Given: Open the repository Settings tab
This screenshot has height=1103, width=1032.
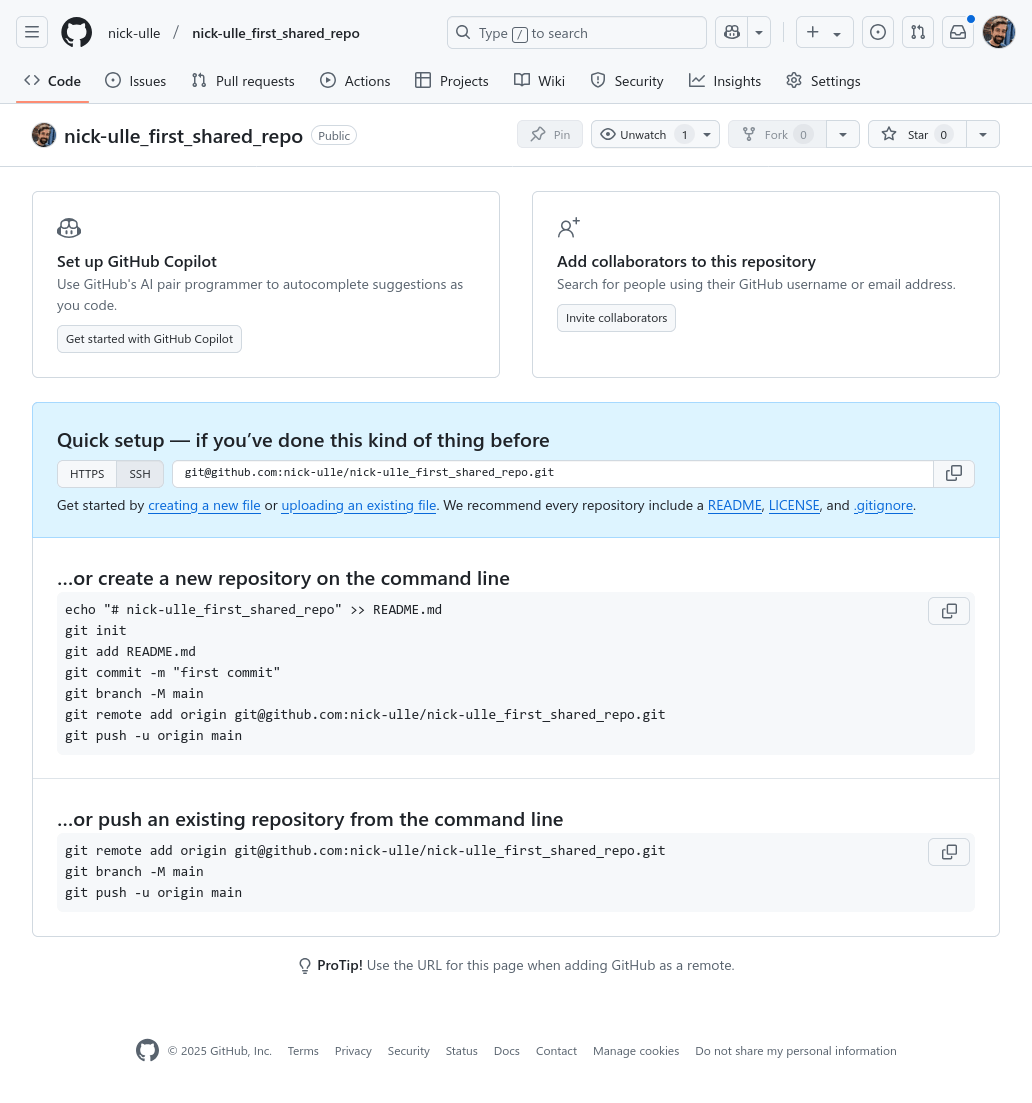Looking at the screenshot, I should coord(822,81).
